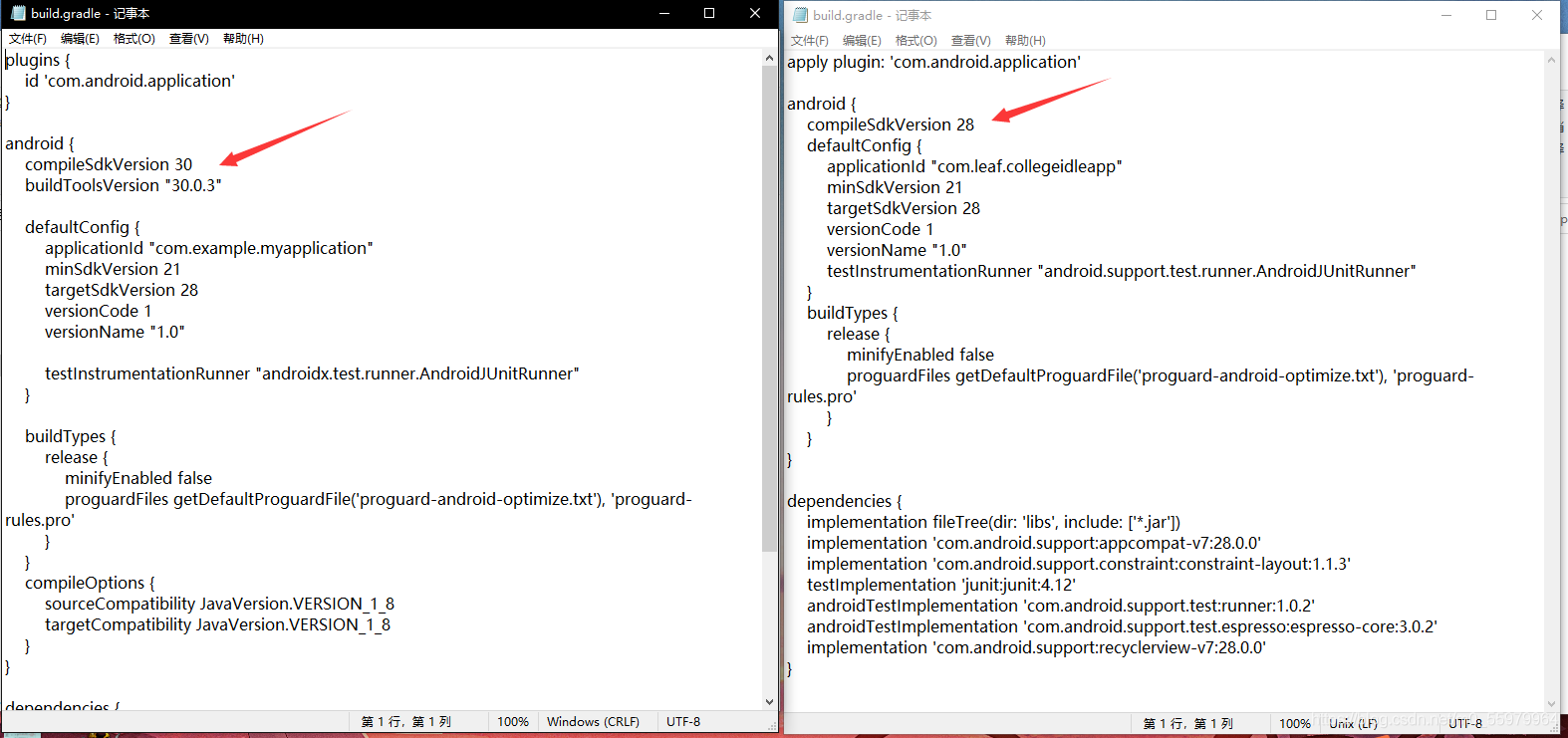This screenshot has height=738, width=1568.
Task: Click 'versionName "1.0"' in left window
Action: tap(115, 332)
